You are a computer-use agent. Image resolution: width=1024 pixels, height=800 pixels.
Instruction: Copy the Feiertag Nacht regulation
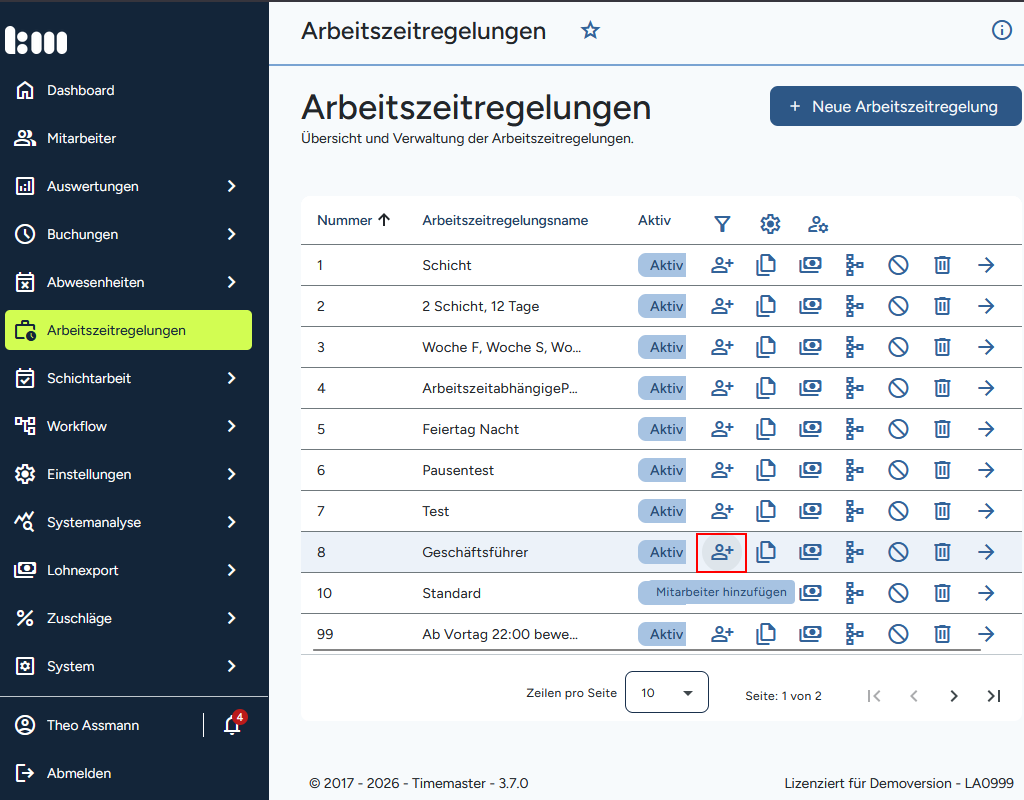coord(766,429)
